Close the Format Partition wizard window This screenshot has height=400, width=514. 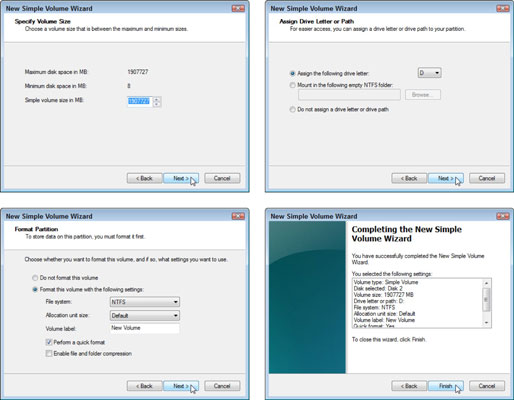pyautogui.click(x=238, y=216)
